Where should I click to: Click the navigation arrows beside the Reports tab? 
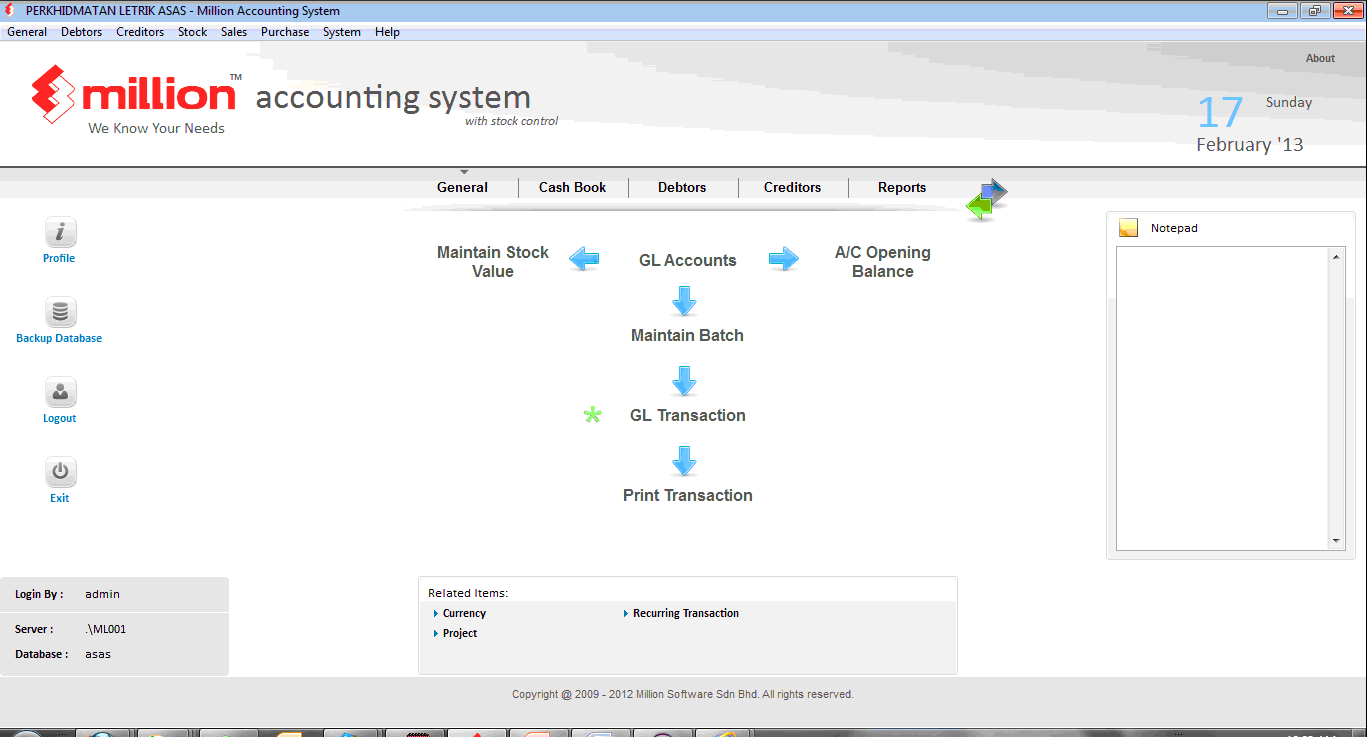pyautogui.click(x=985, y=195)
